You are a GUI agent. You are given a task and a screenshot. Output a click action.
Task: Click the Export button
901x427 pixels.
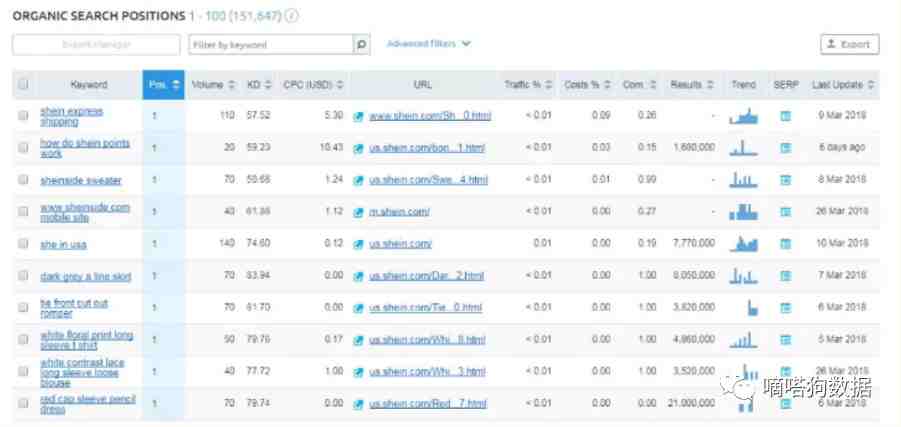click(x=849, y=44)
